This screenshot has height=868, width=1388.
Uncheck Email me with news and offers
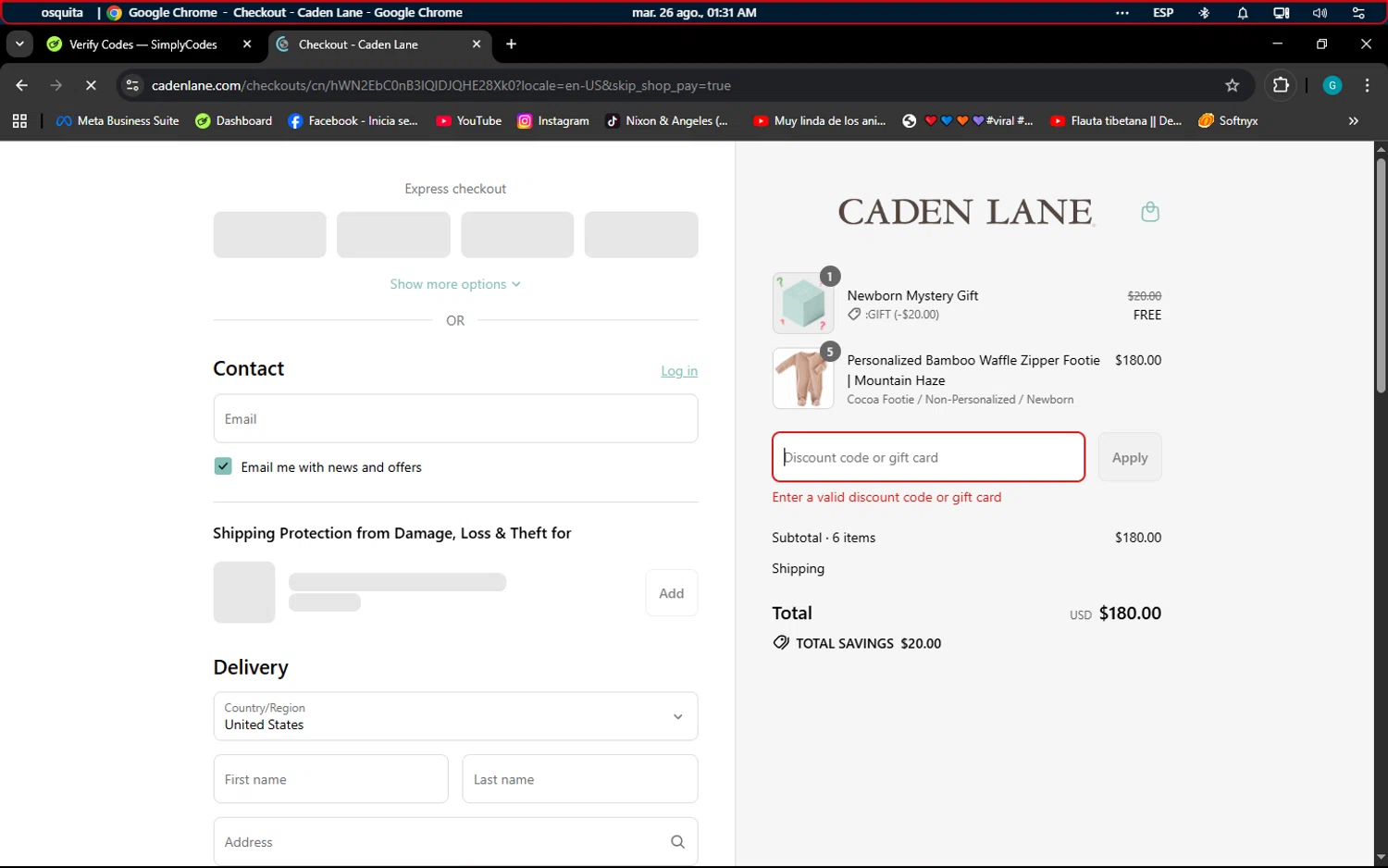tap(223, 466)
